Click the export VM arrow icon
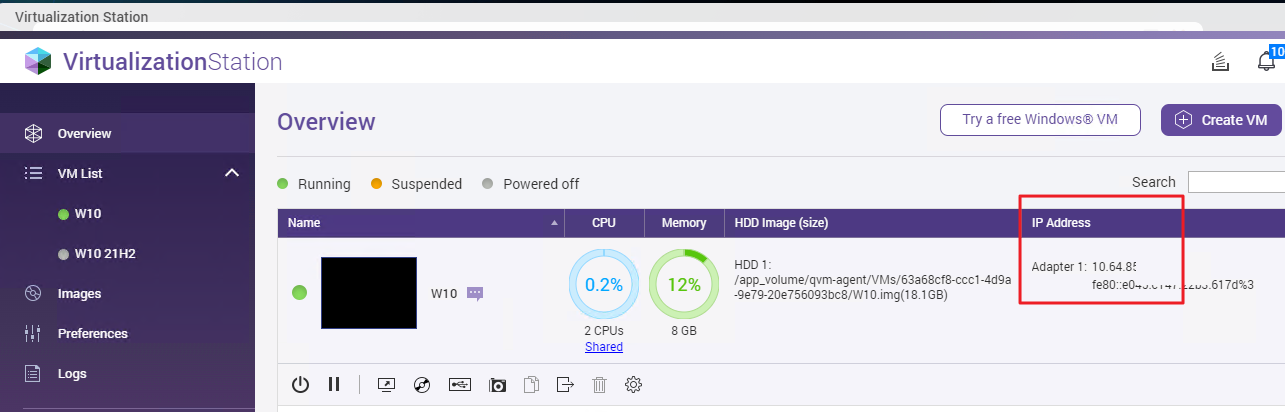The width and height of the screenshot is (1285, 412). coord(566,384)
